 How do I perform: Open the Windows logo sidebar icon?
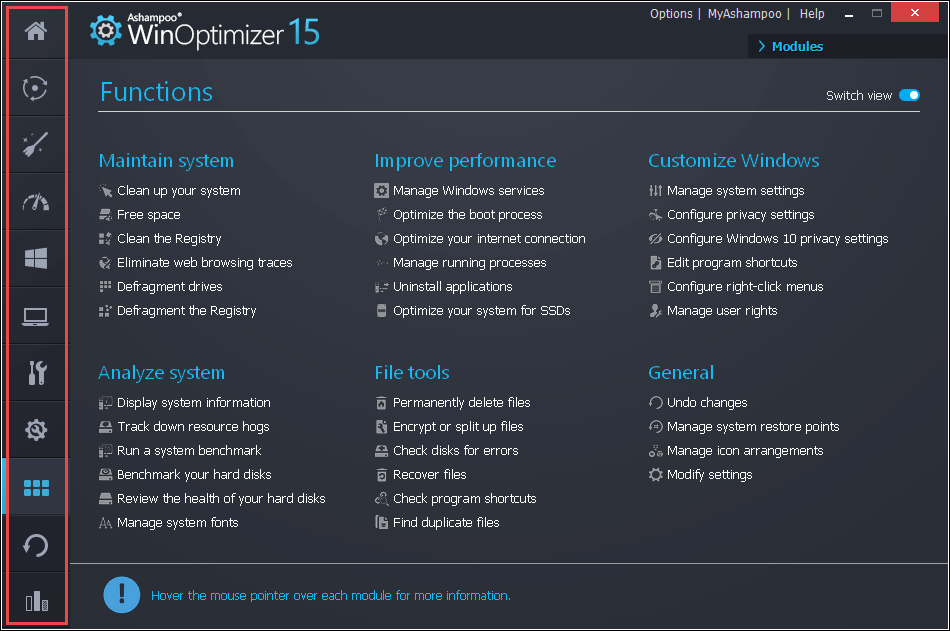(36, 259)
